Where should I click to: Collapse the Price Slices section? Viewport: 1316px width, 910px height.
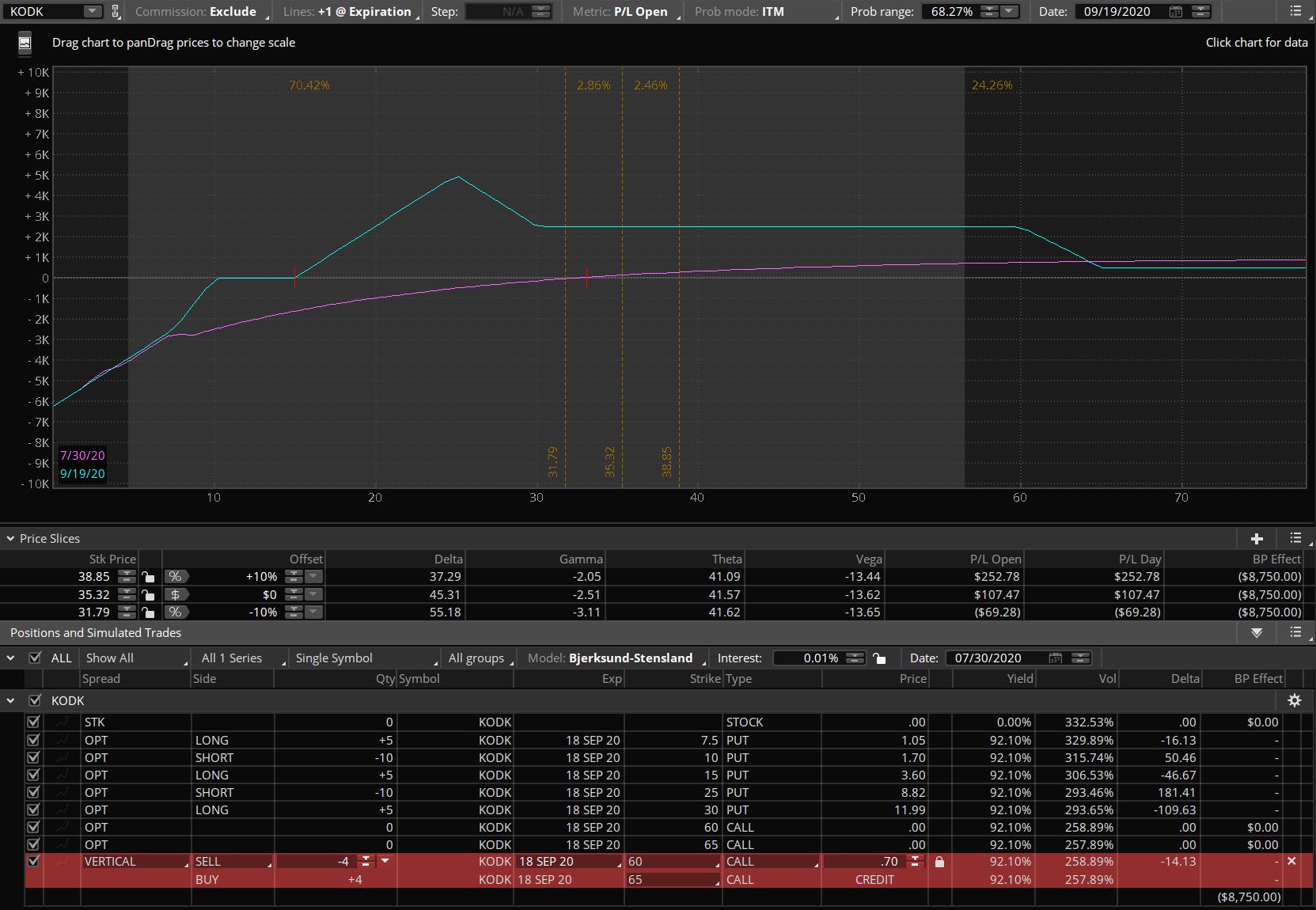10,539
